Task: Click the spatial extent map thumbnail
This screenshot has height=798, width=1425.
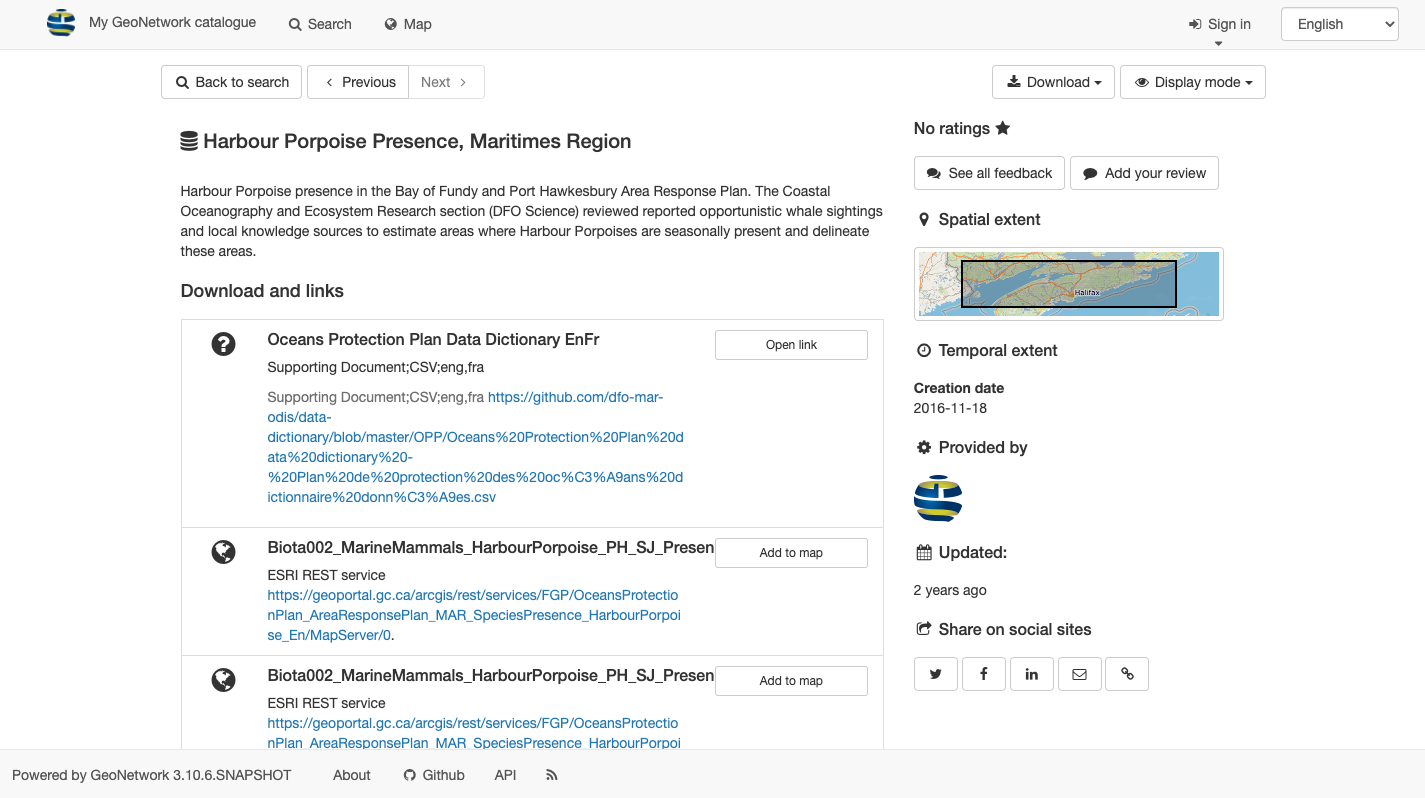Action: pyautogui.click(x=1068, y=284)
